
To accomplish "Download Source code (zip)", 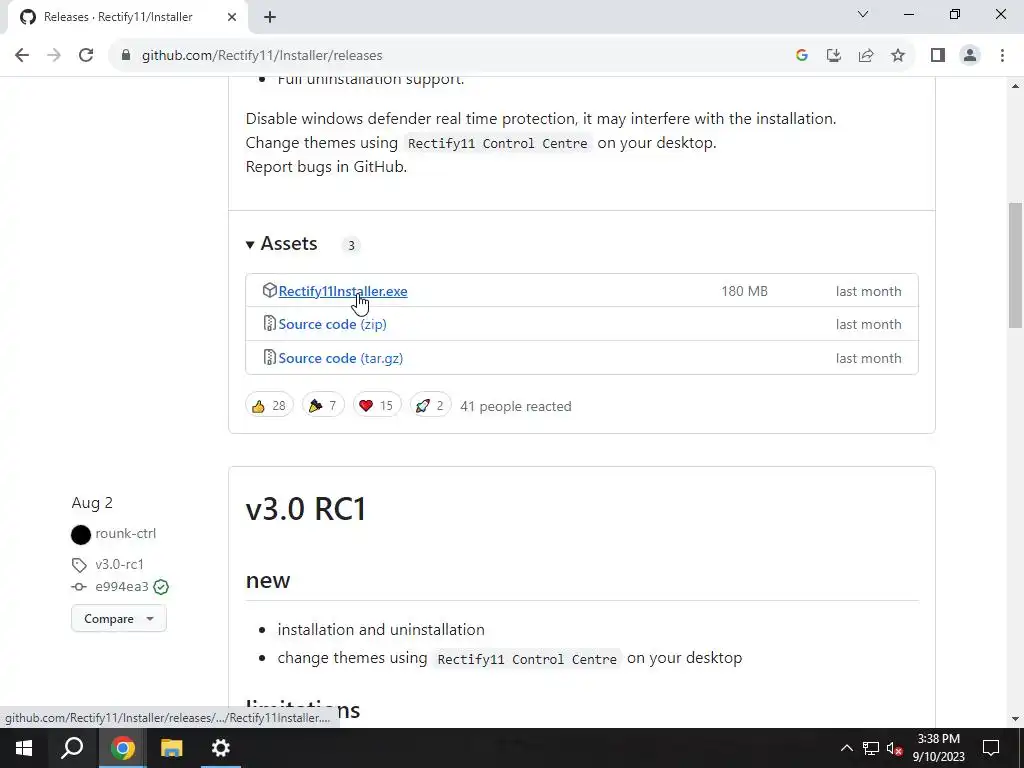I will [x=332, y=324].
